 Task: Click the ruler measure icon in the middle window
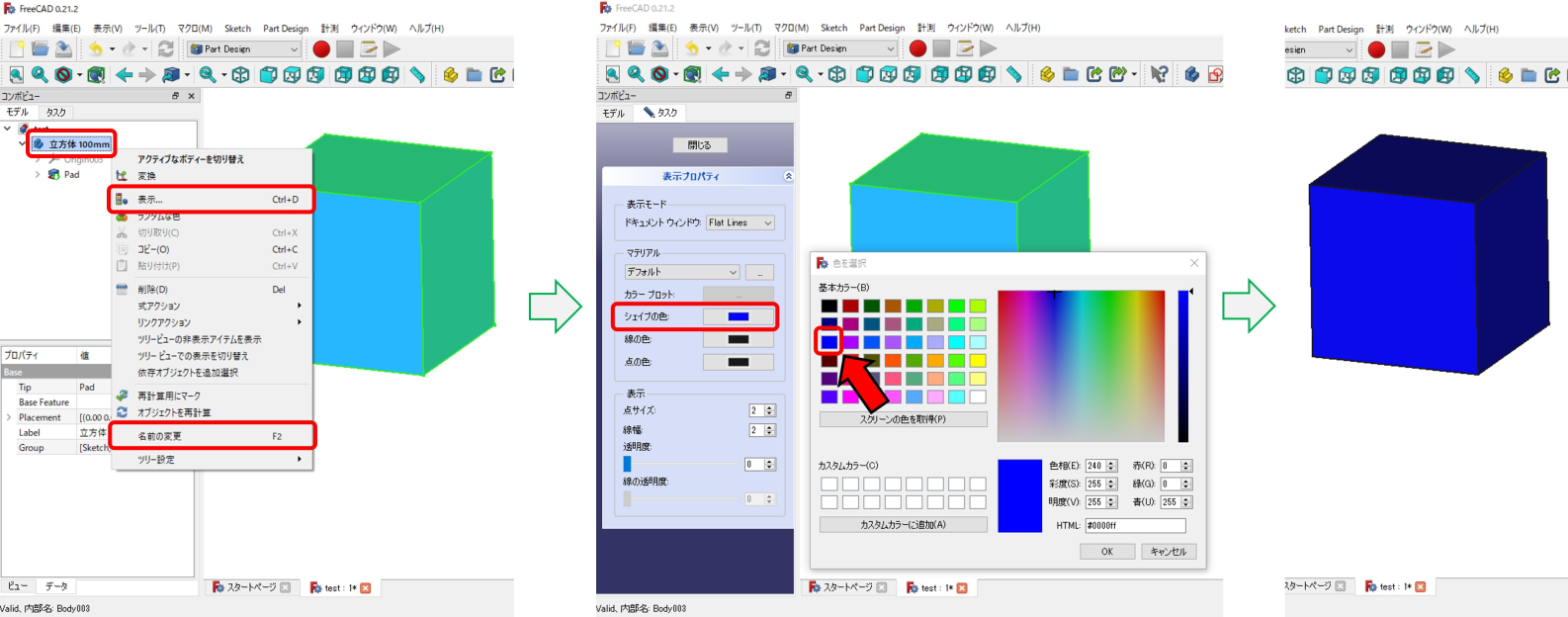1013,74
